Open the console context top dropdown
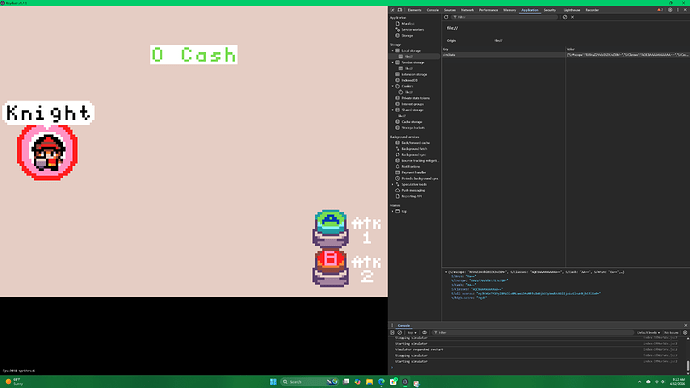The image size is (690, 388). (x=411, y=333)
